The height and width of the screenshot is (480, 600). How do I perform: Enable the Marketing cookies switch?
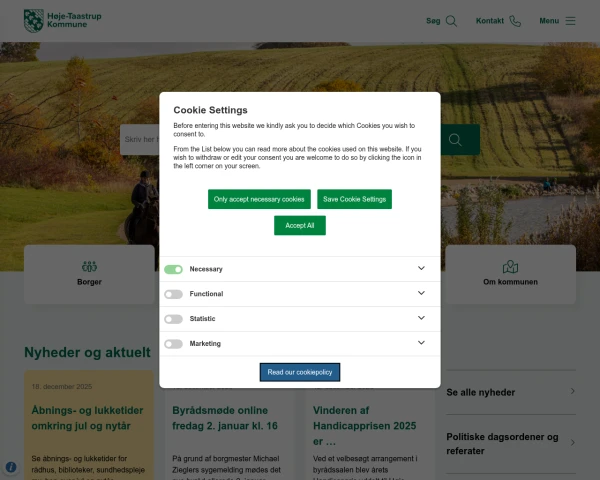tap(173, 344)
